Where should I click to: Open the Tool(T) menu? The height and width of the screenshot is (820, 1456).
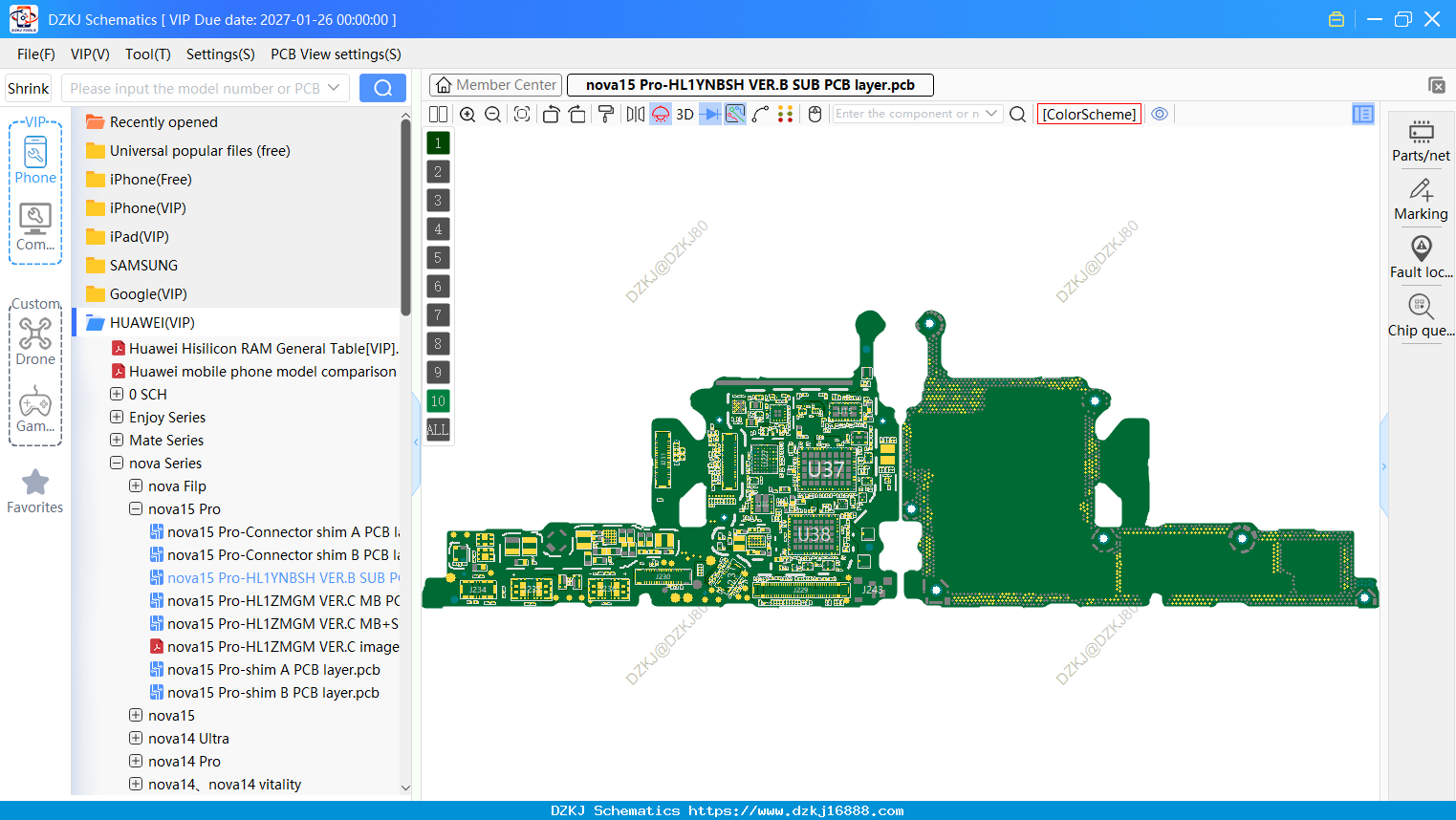pyautogui.click(x=148, y=54)
